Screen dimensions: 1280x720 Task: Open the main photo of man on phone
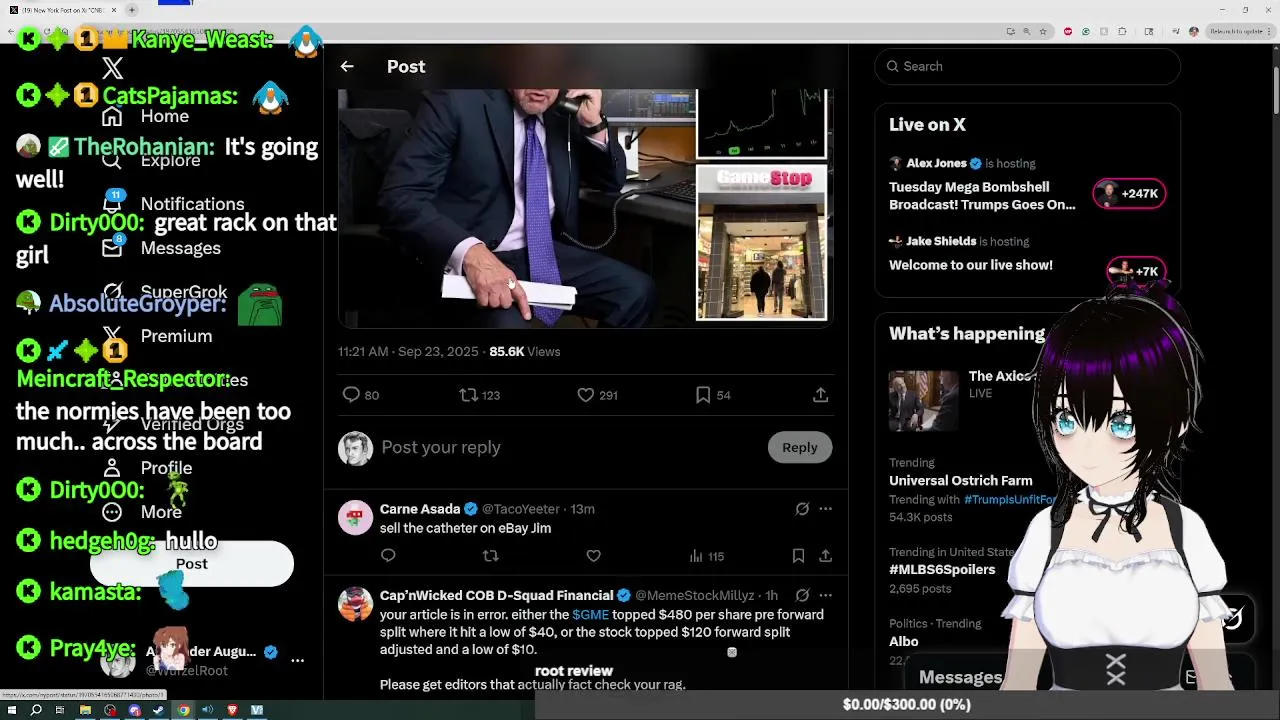pyautogui.click(x=516, y=208)
